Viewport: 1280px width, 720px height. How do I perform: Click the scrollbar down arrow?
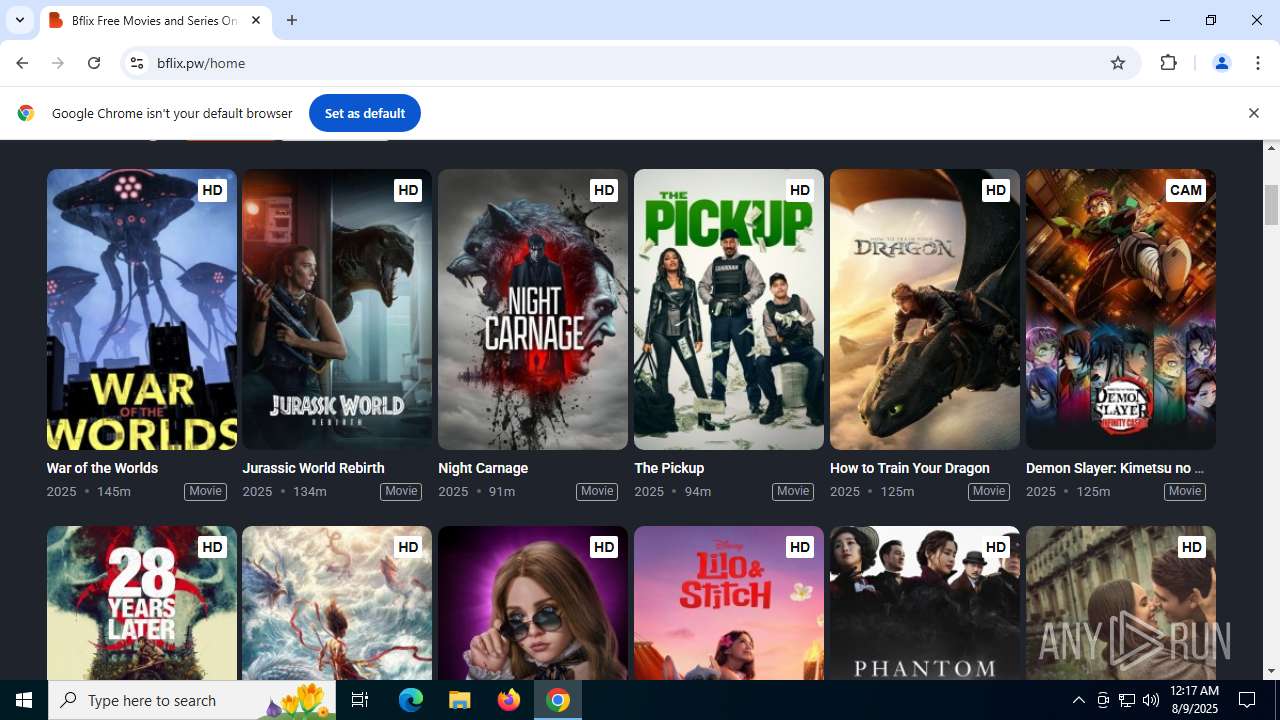(x=1272, y=671)
